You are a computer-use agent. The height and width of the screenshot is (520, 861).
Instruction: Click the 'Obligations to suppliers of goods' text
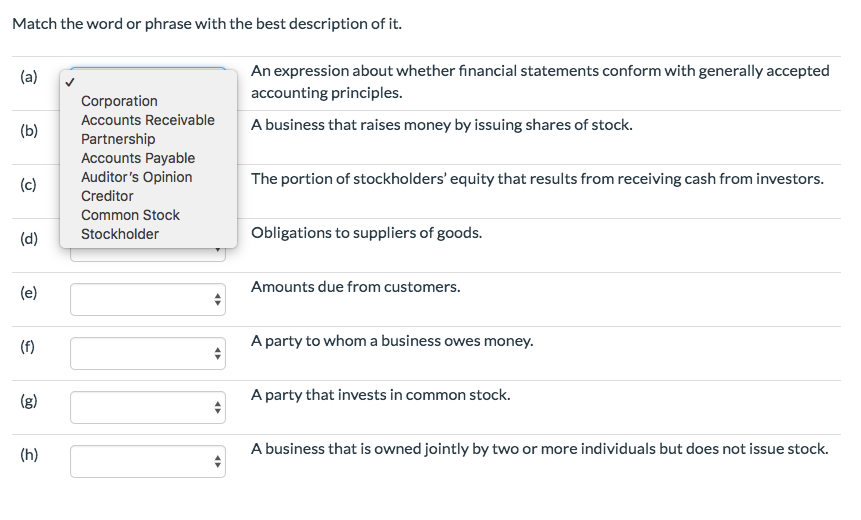pyautogui.click(x=366, y=233)
